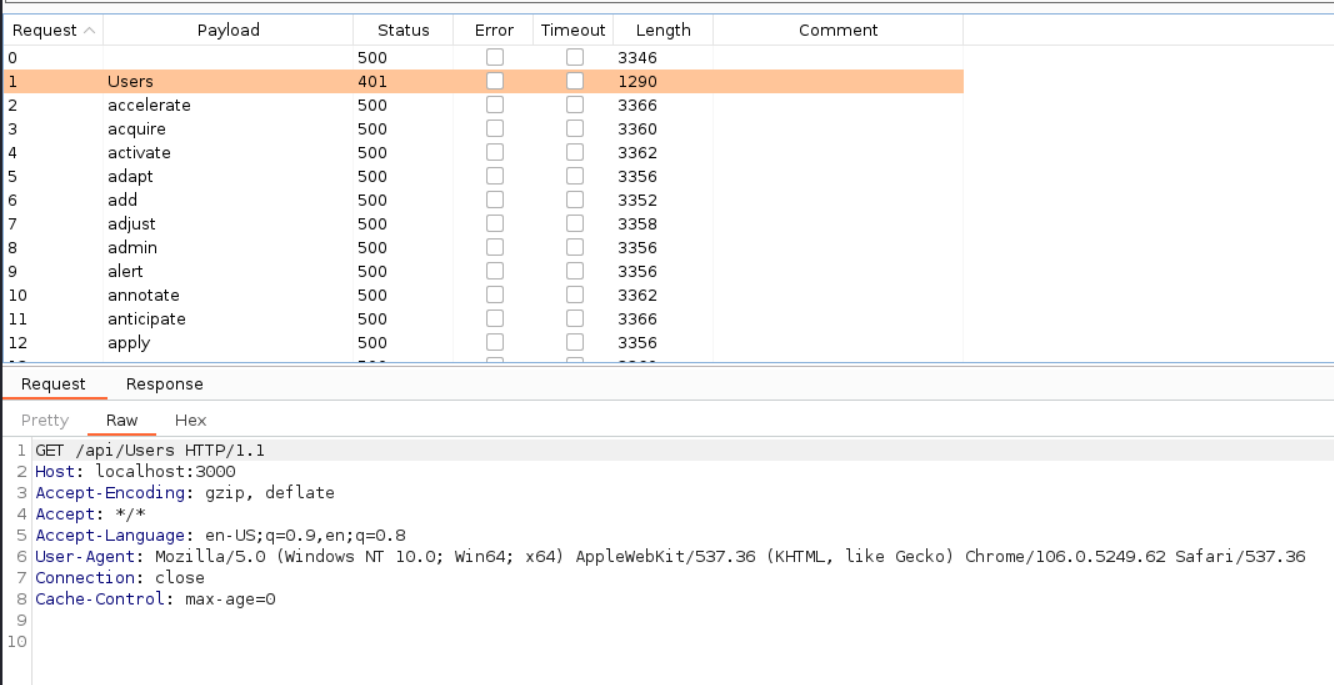Toggle Error checkbox for admin row
Screen dimensions: 1334x685
point(494,248)
